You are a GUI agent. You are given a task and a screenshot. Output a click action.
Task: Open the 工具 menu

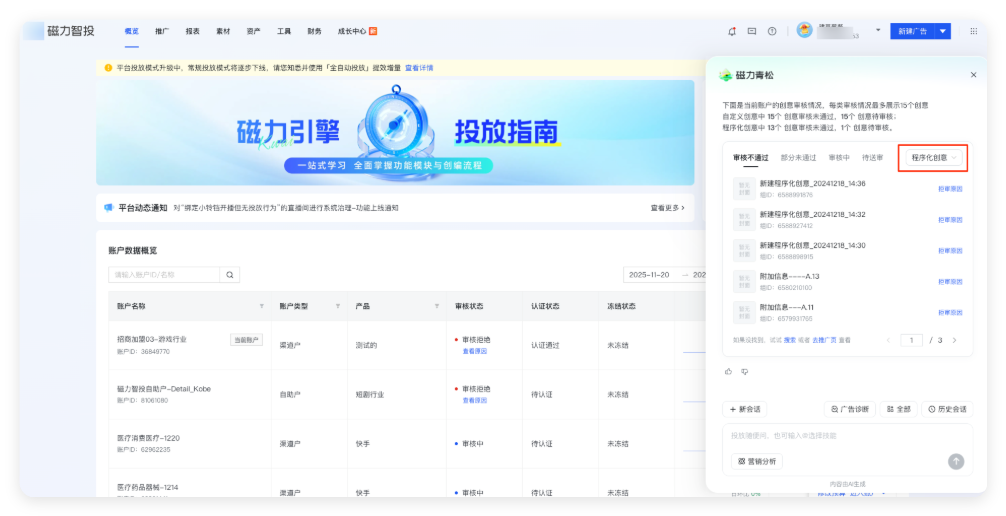pyautogui.click(x=284, y=31)
